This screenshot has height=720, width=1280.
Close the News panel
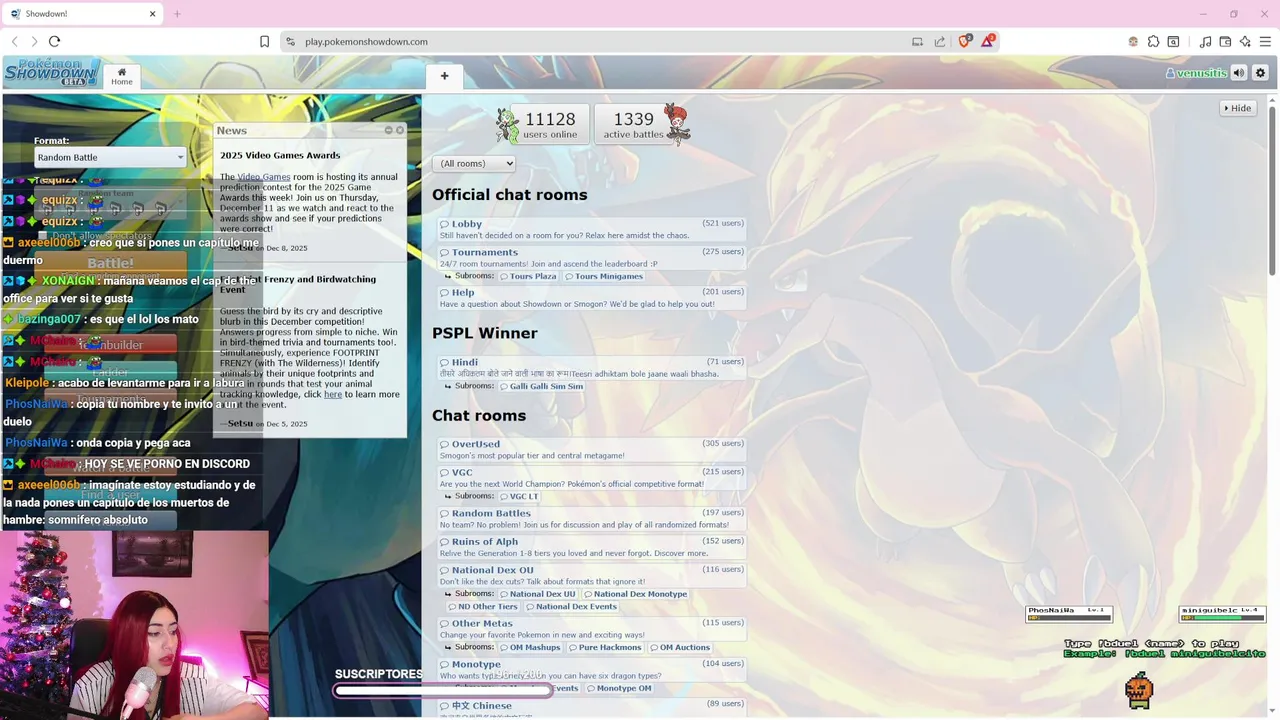(x=400, y=130)
